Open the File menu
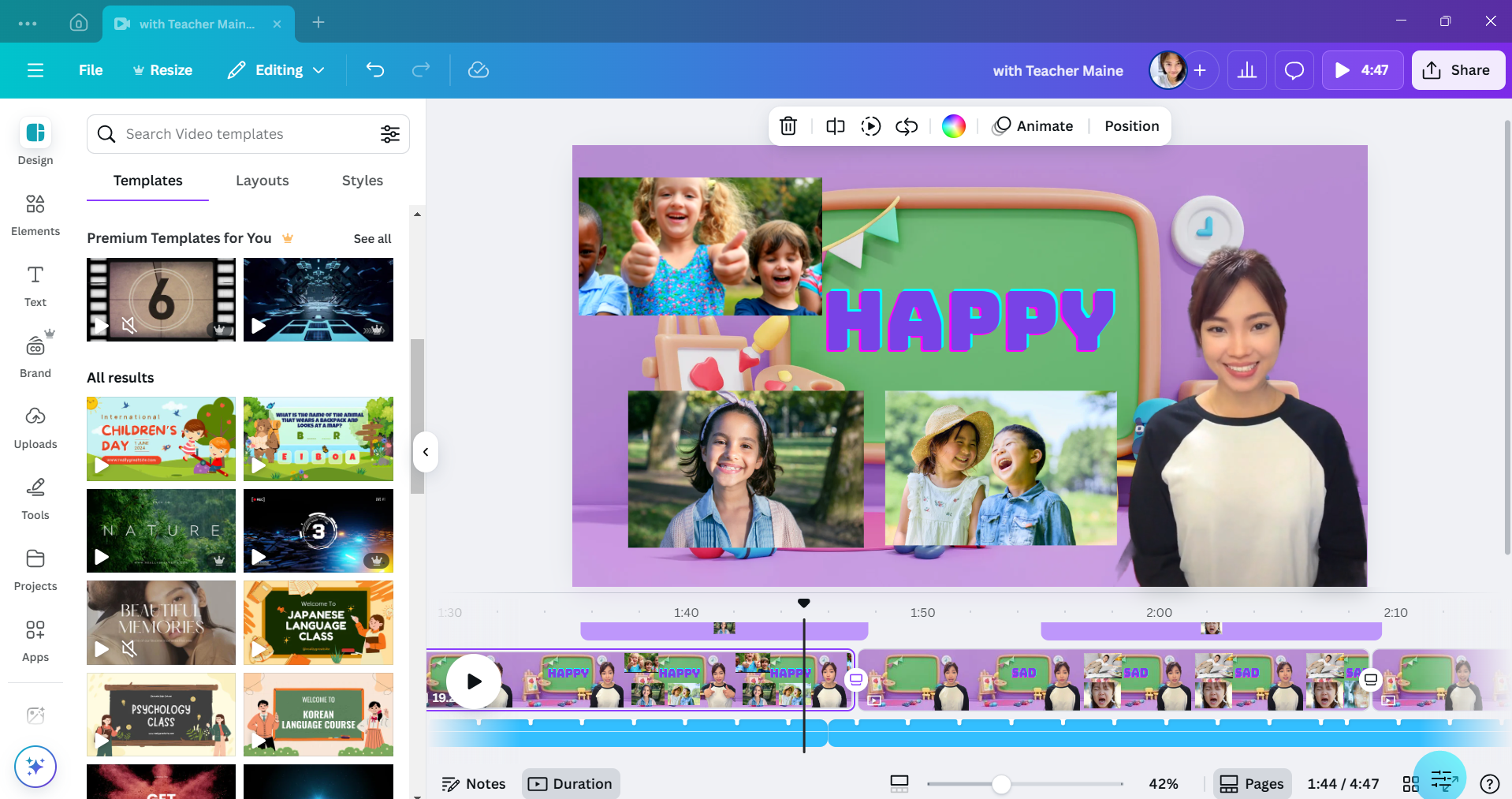This screenshot has width=1512, height=799. [x=91, y=70]
